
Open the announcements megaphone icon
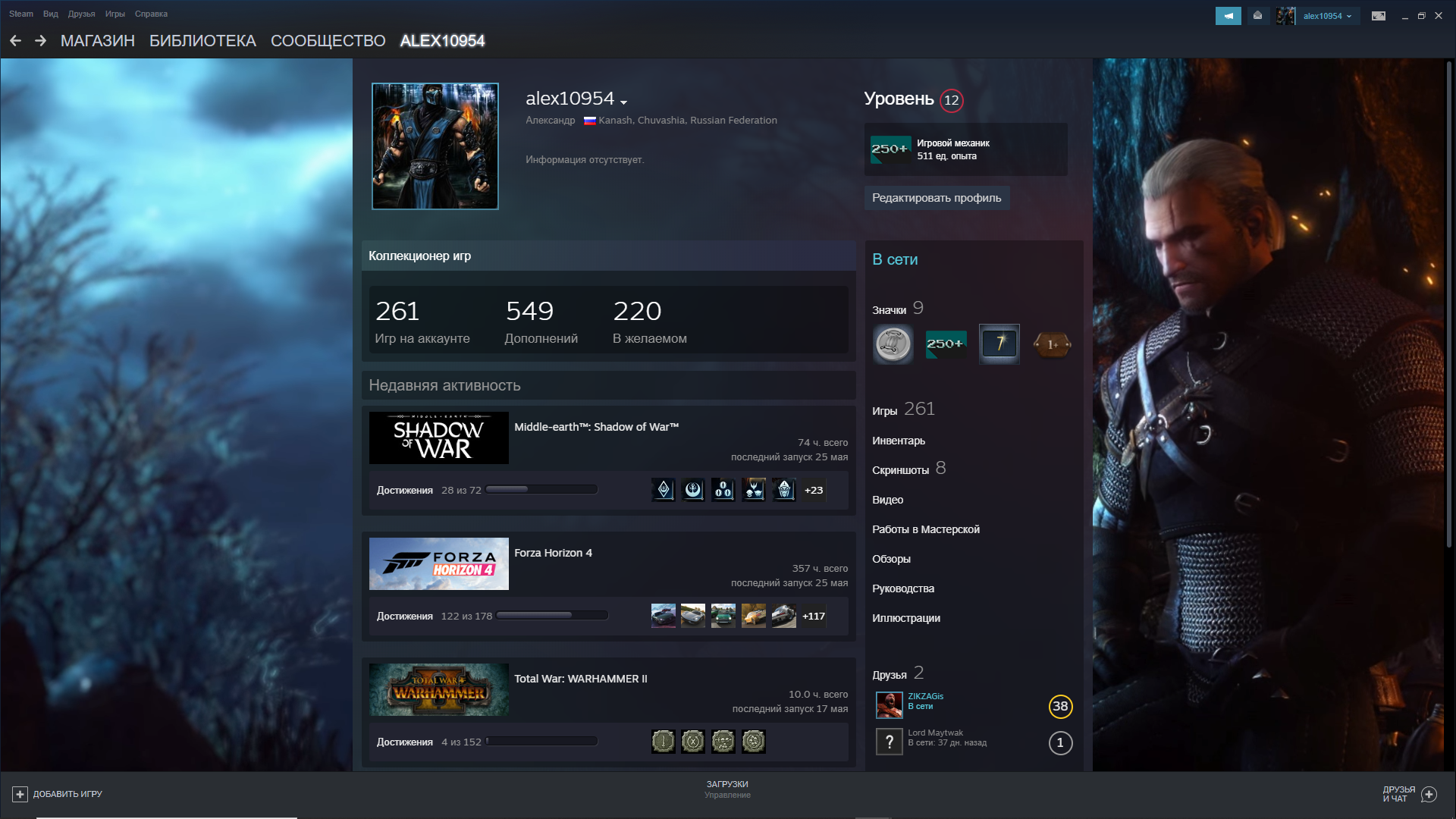[x=1228, y=16]
